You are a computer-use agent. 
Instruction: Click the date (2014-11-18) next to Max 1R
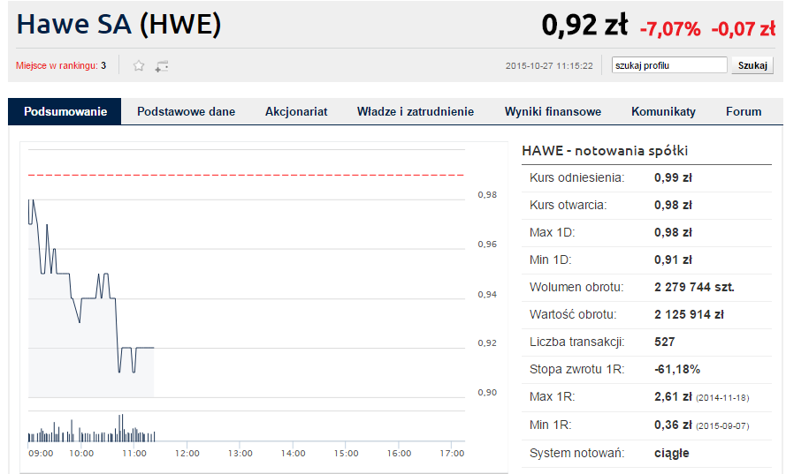[722, 398]
